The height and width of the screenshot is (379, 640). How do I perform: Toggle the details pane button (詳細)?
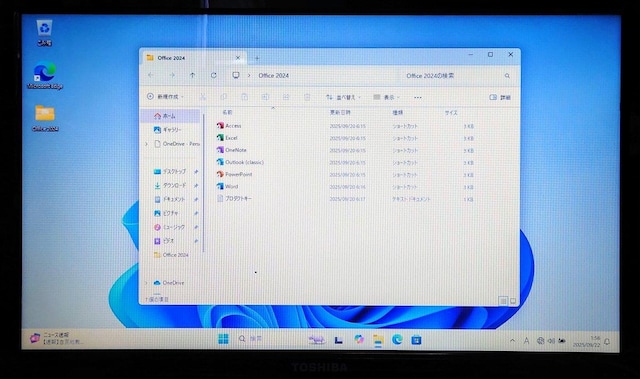click(x=500, y=97)
